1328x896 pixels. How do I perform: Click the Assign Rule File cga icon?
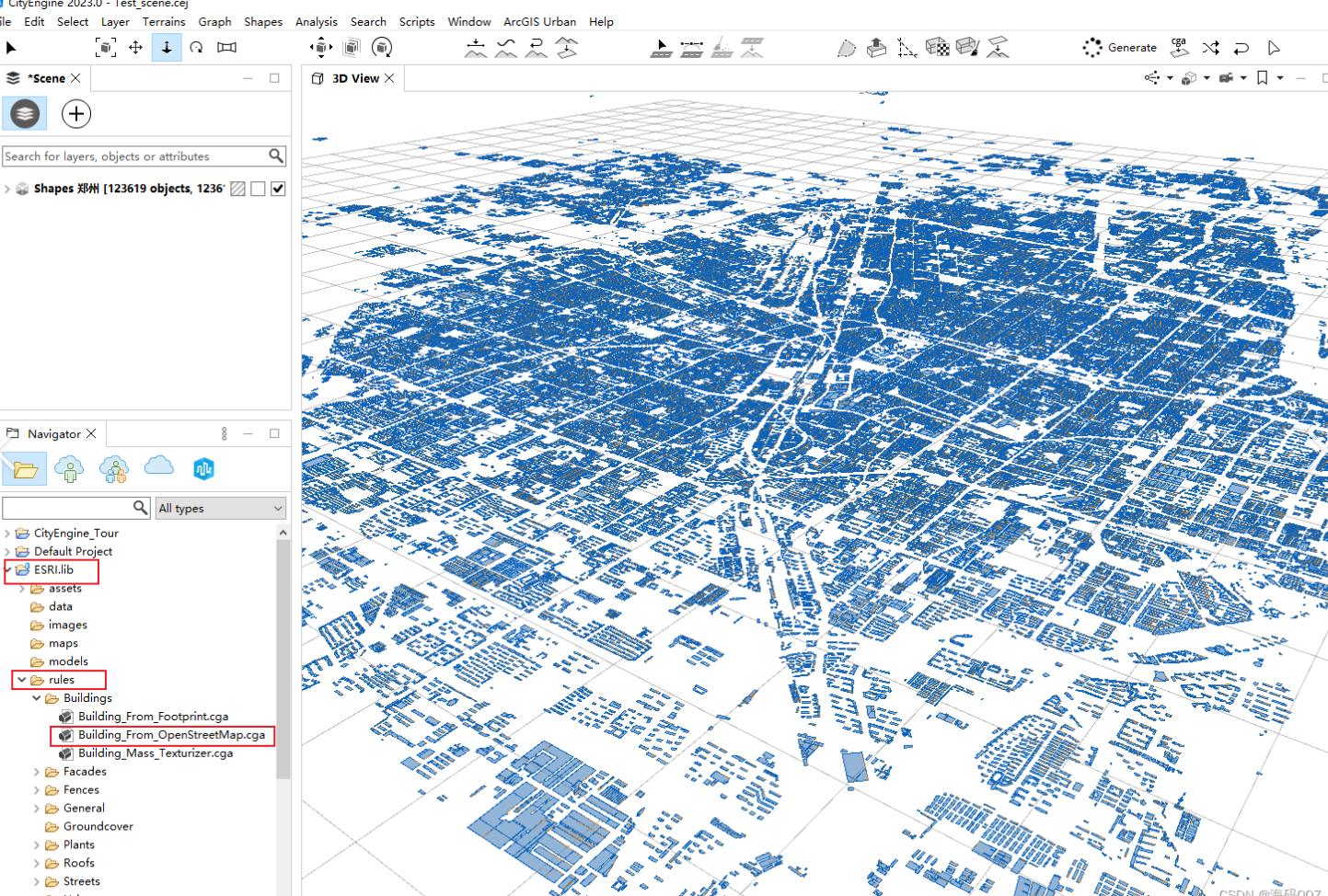click(x=1179, y=47)
